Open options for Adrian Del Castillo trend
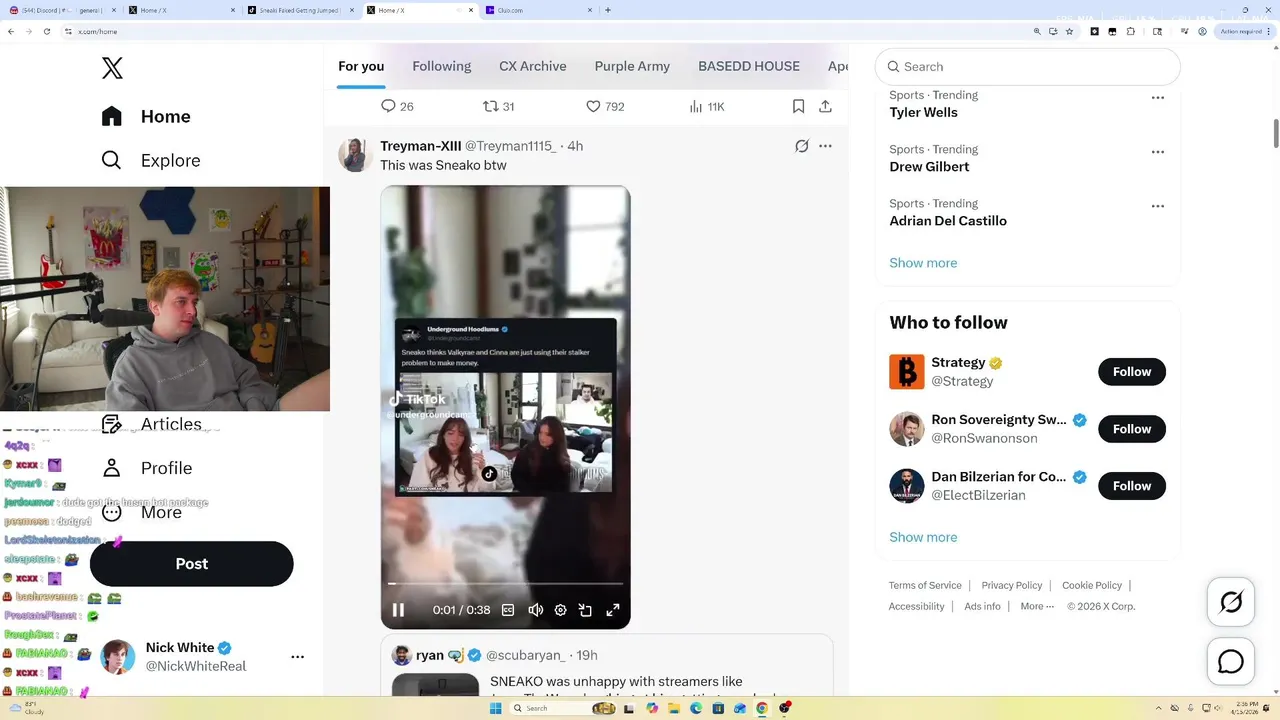1280x720 pixels. pos(1158,206)
